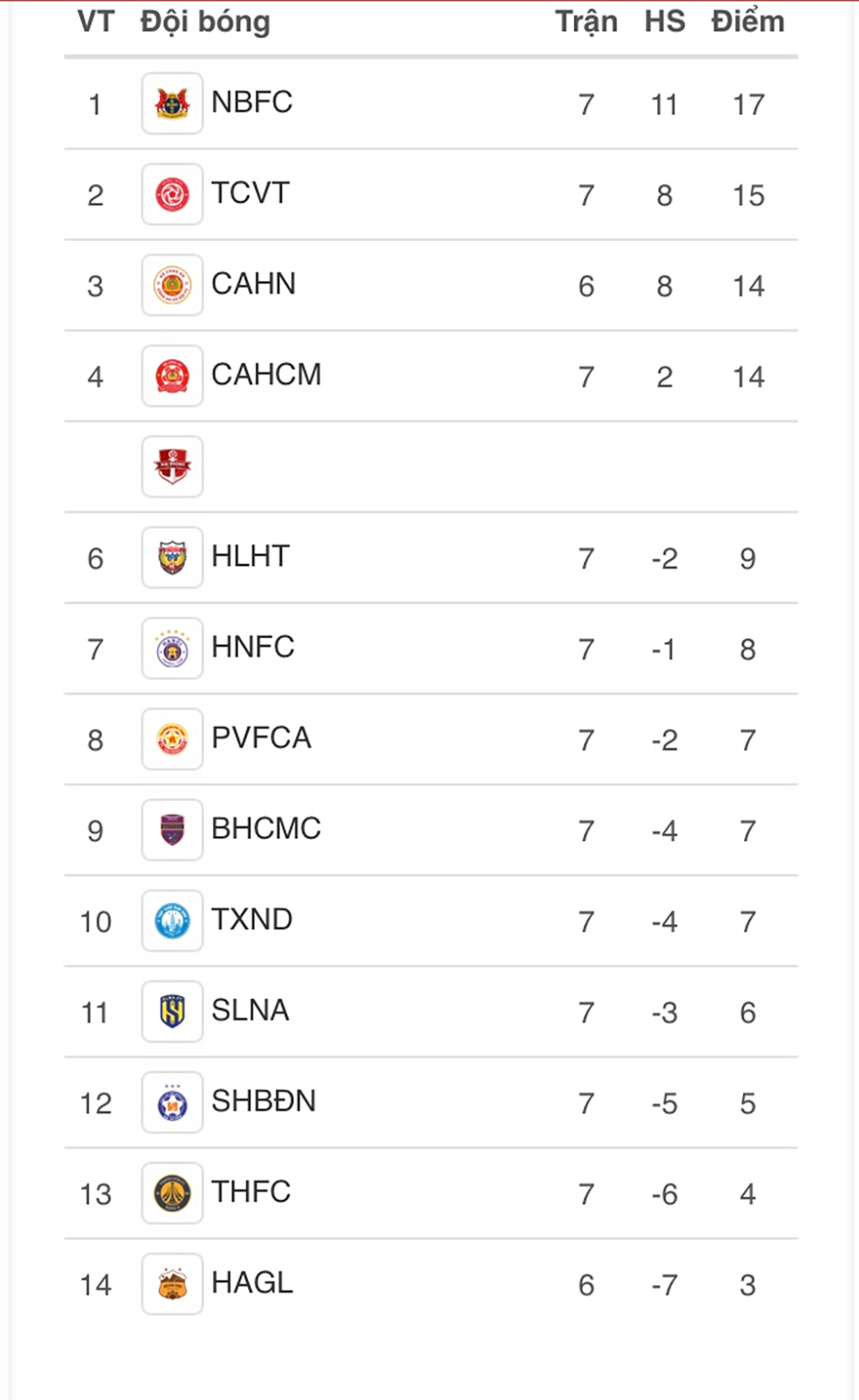Select the CAHCM club badge
Viewport: 859px width, 1400px height.
[x=172, y=376]
